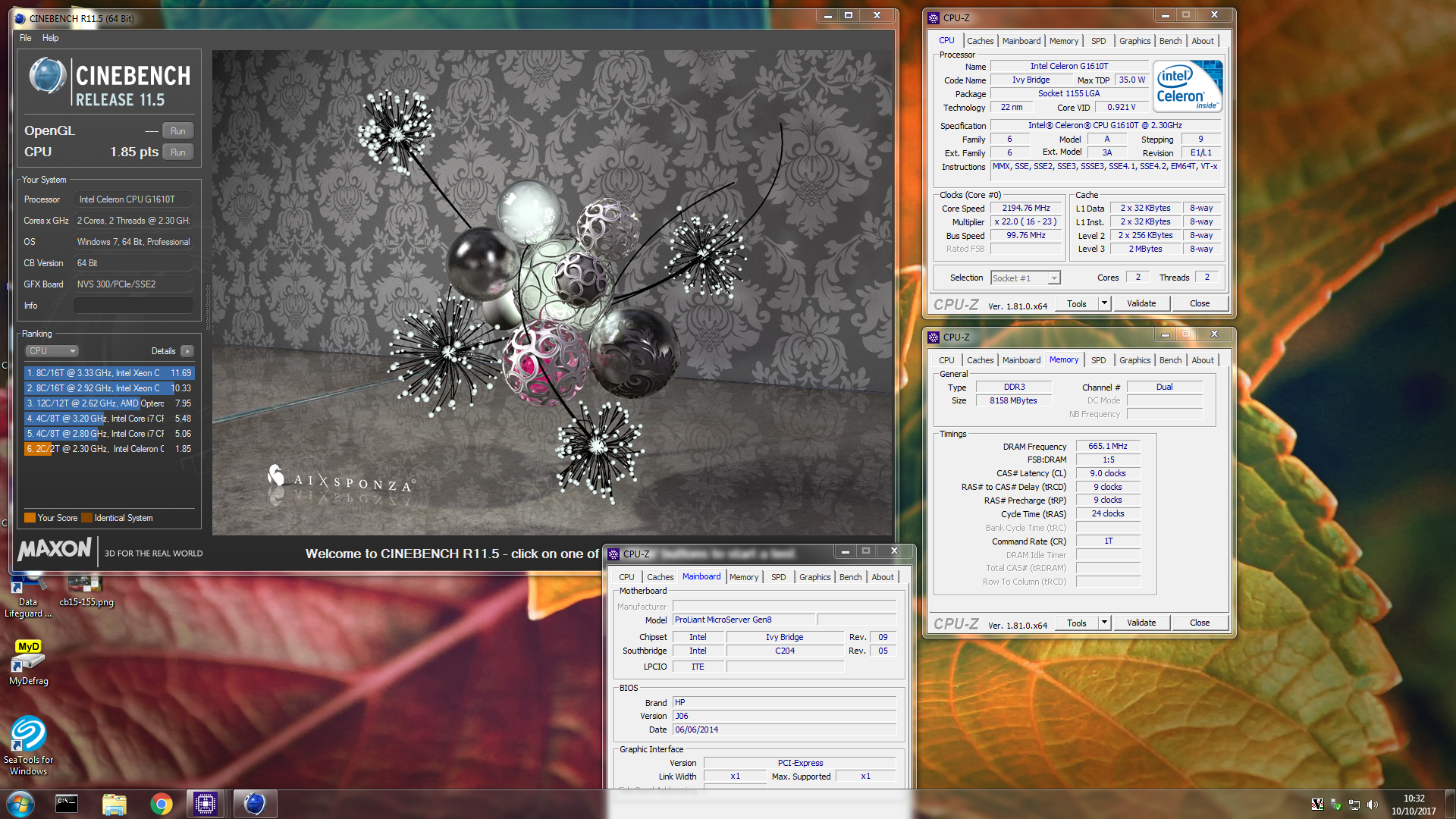Switch to CPU tab in Memory CPU-Z window
The width and height of the screenshot is (1456, 819).
tap(946, 360)
